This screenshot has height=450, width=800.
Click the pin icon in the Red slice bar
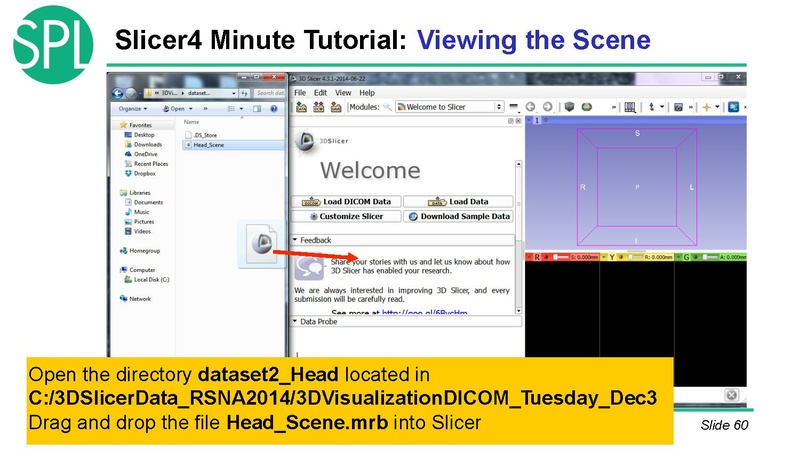pyautogui.click(x=530, y=257)
